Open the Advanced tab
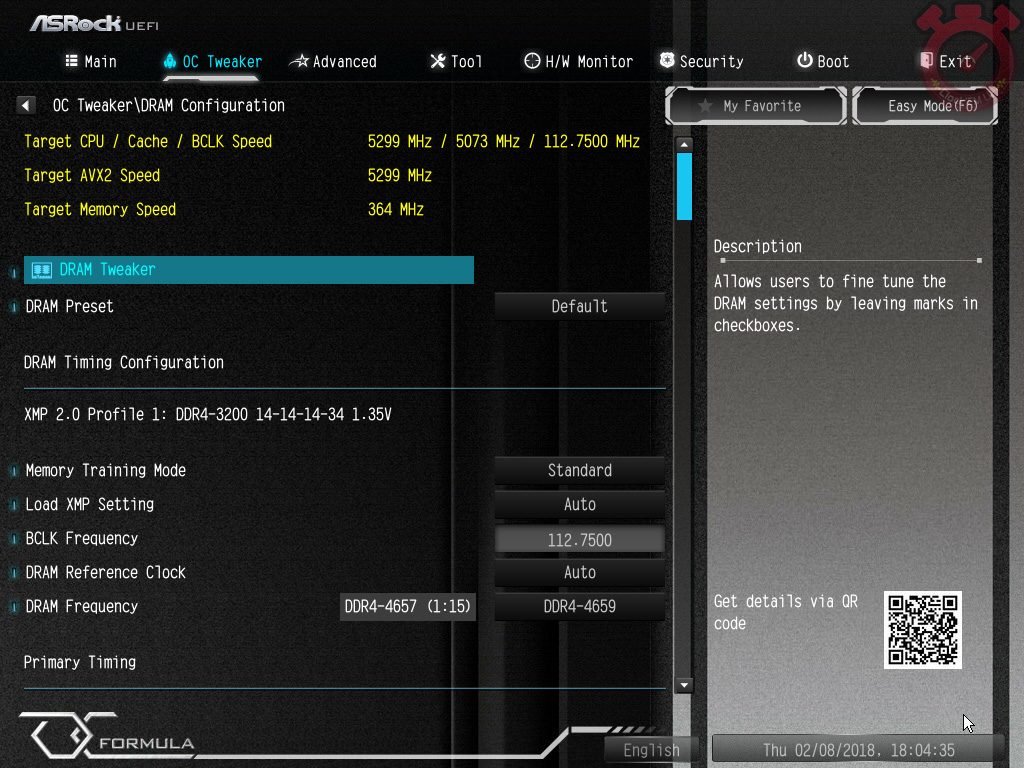1024x768 pixels. [333, 62]
